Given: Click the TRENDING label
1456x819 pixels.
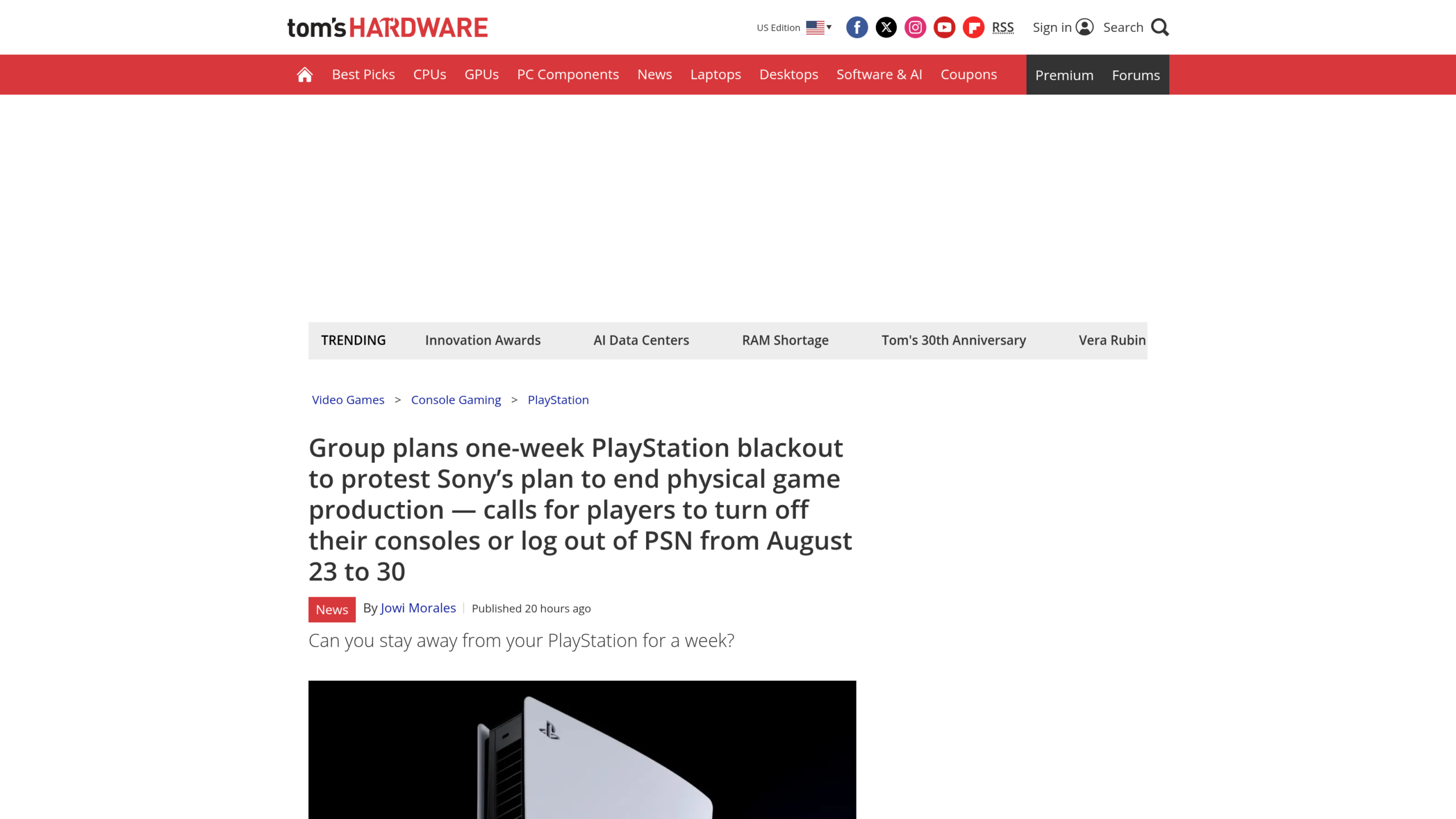Looking at the screenshot, I should pyautogui.click(x=353, y=340).
